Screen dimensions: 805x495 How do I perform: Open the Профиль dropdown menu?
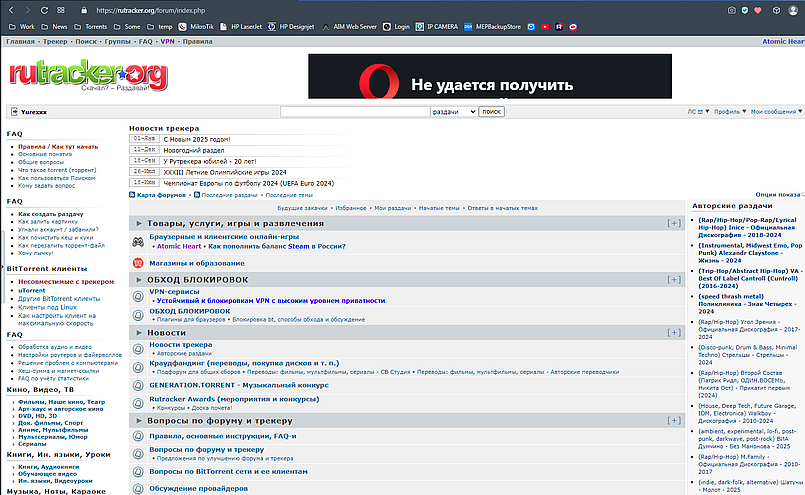coord(730,111)
